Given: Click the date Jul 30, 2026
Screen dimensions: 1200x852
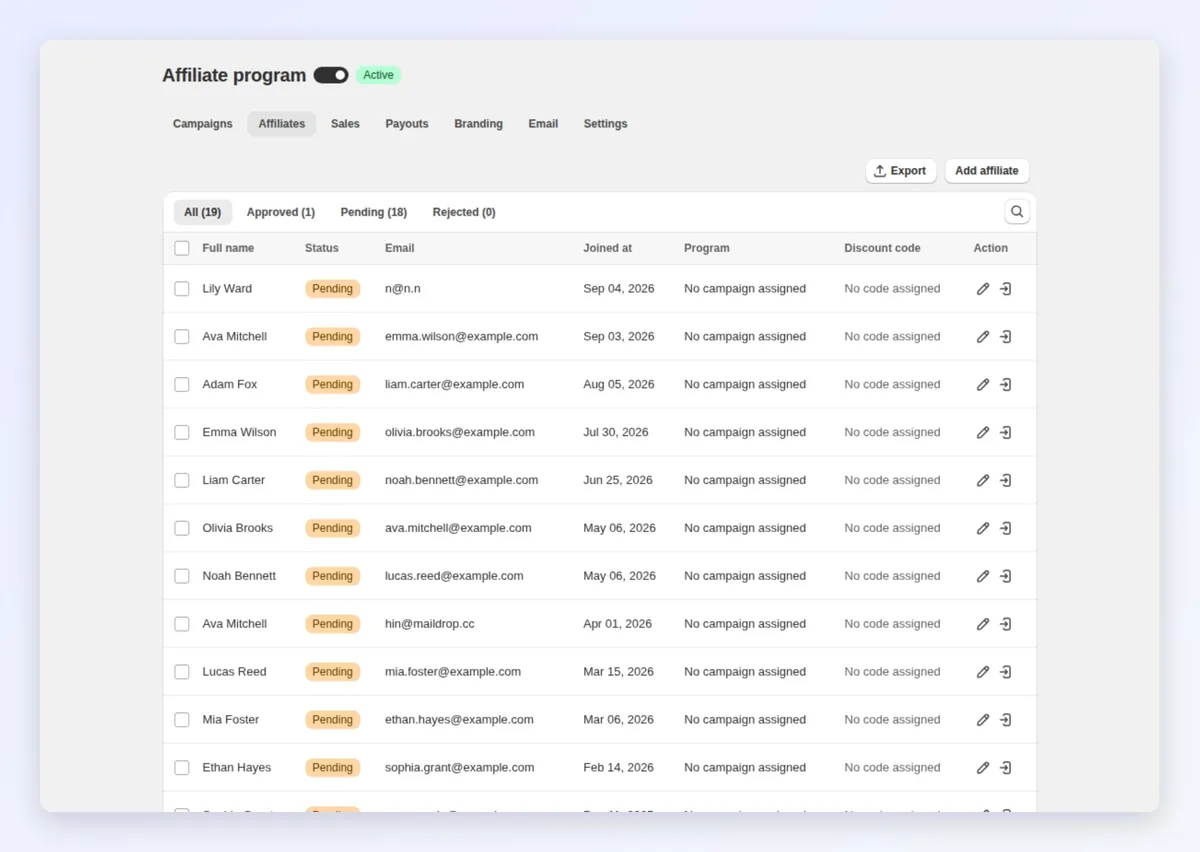Looking at the screenshot, I should click(x=616, y=433).
